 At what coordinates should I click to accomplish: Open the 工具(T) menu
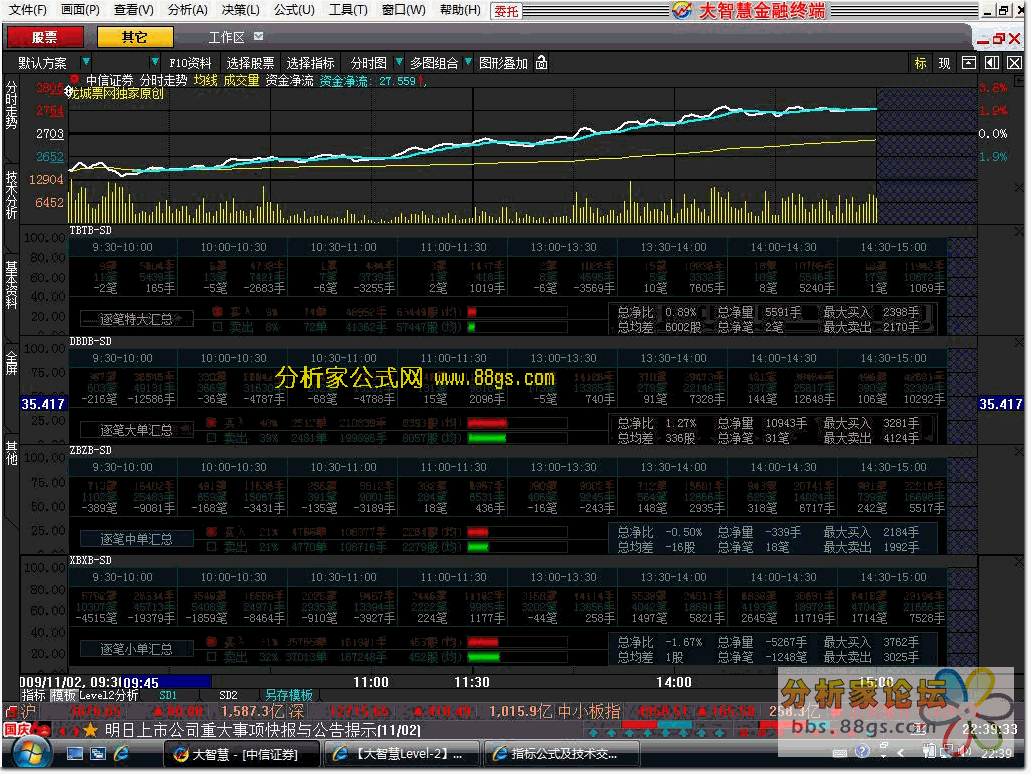(348, 10)
